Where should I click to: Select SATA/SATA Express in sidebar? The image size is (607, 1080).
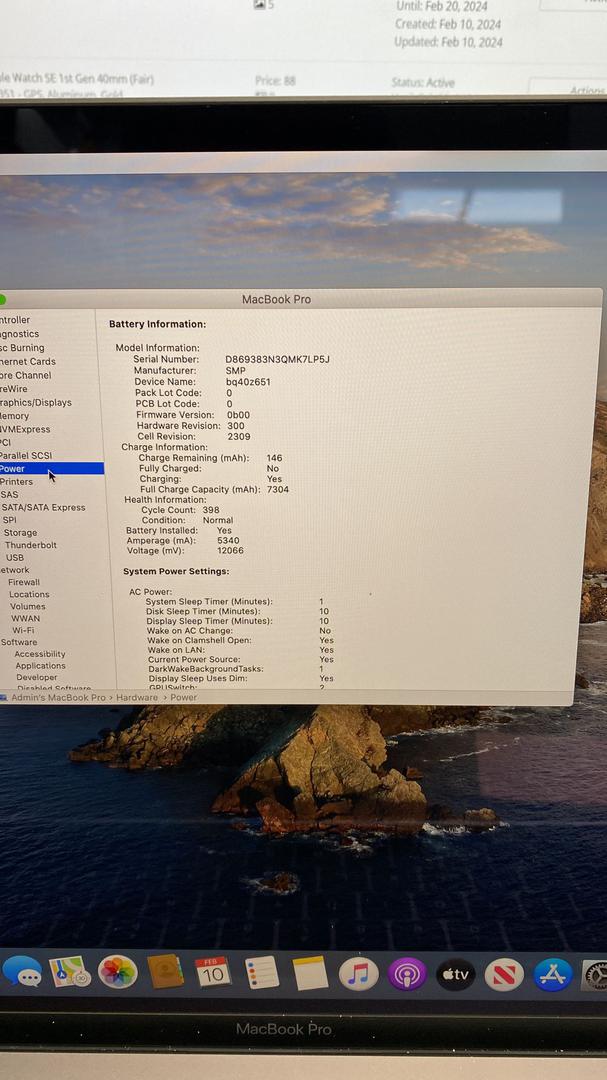point(43,508)
